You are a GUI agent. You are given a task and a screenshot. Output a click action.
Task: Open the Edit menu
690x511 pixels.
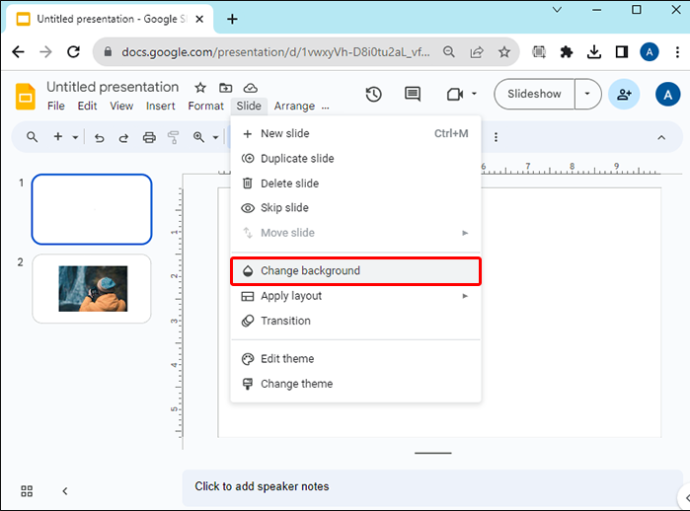click(x=87, y=106)
